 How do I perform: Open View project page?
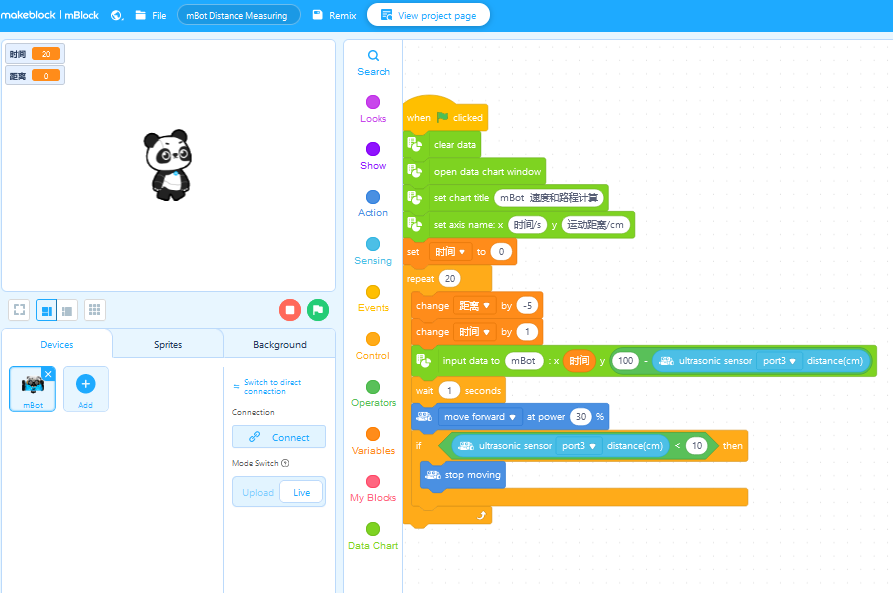pos(428,15)
